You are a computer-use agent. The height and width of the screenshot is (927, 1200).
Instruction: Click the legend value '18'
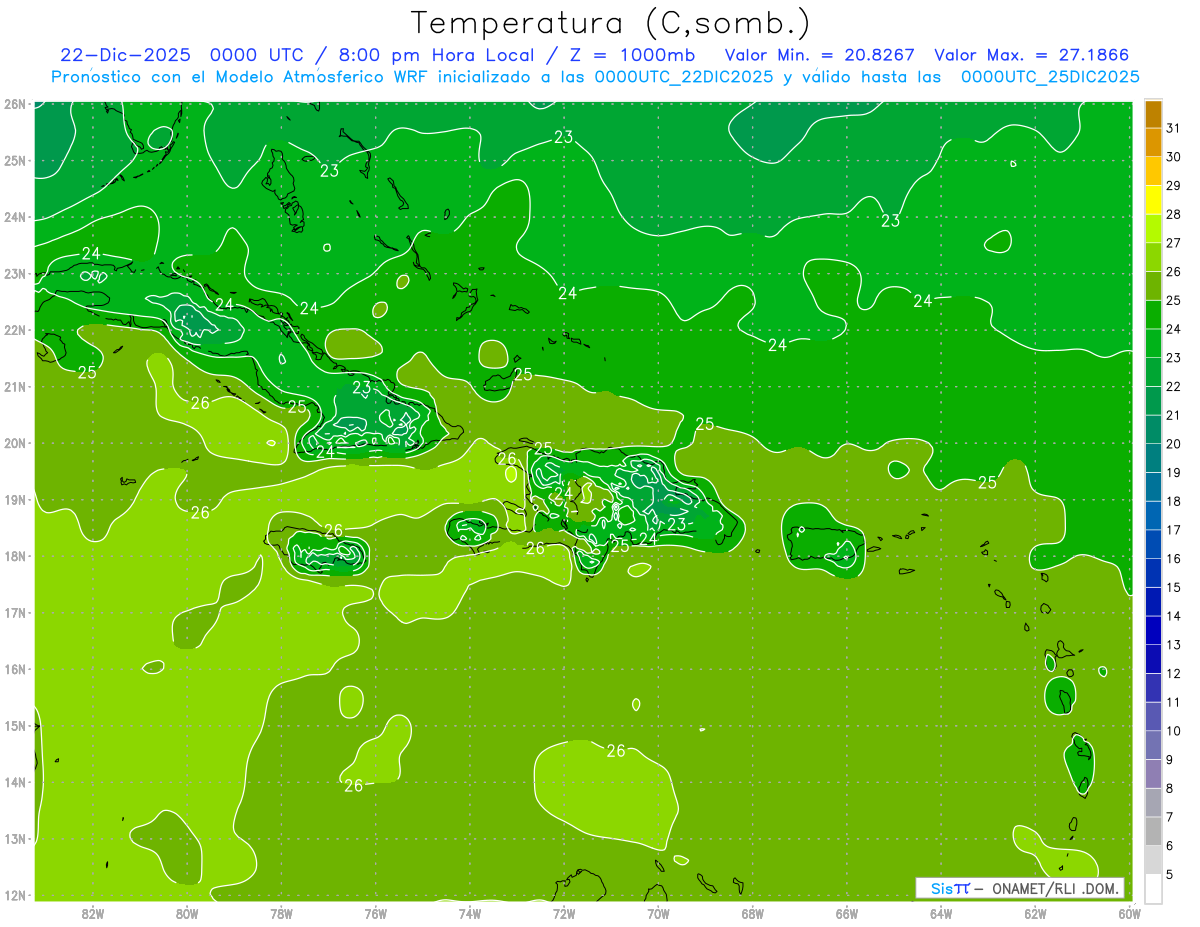(x=1173, y=501)
